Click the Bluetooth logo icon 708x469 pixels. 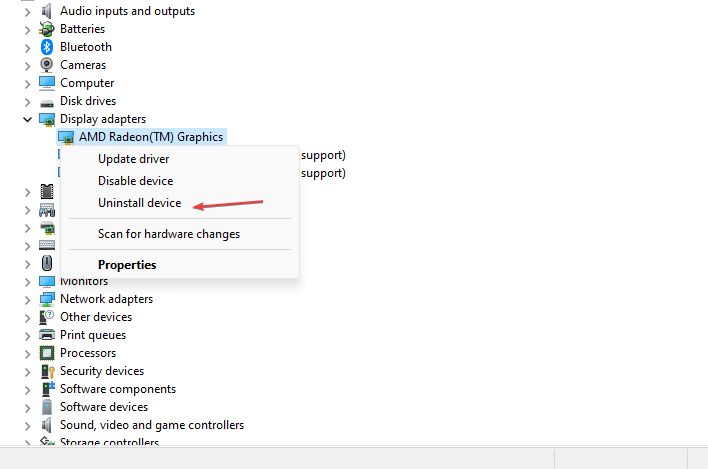coord(47,47)
